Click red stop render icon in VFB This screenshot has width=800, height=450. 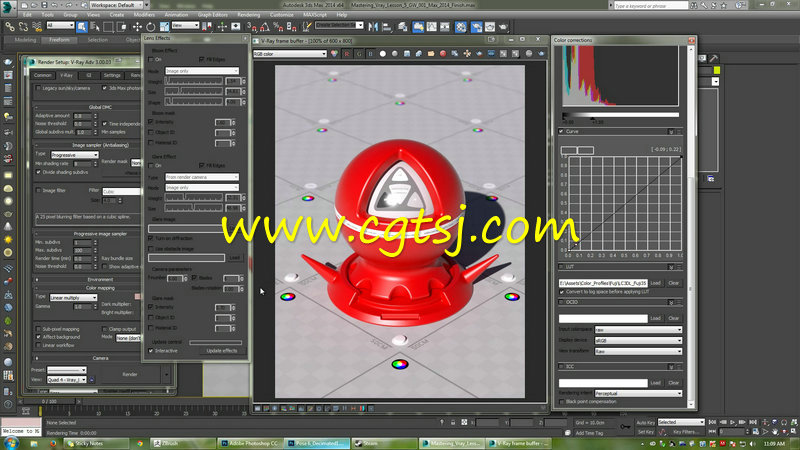[443, 54]
